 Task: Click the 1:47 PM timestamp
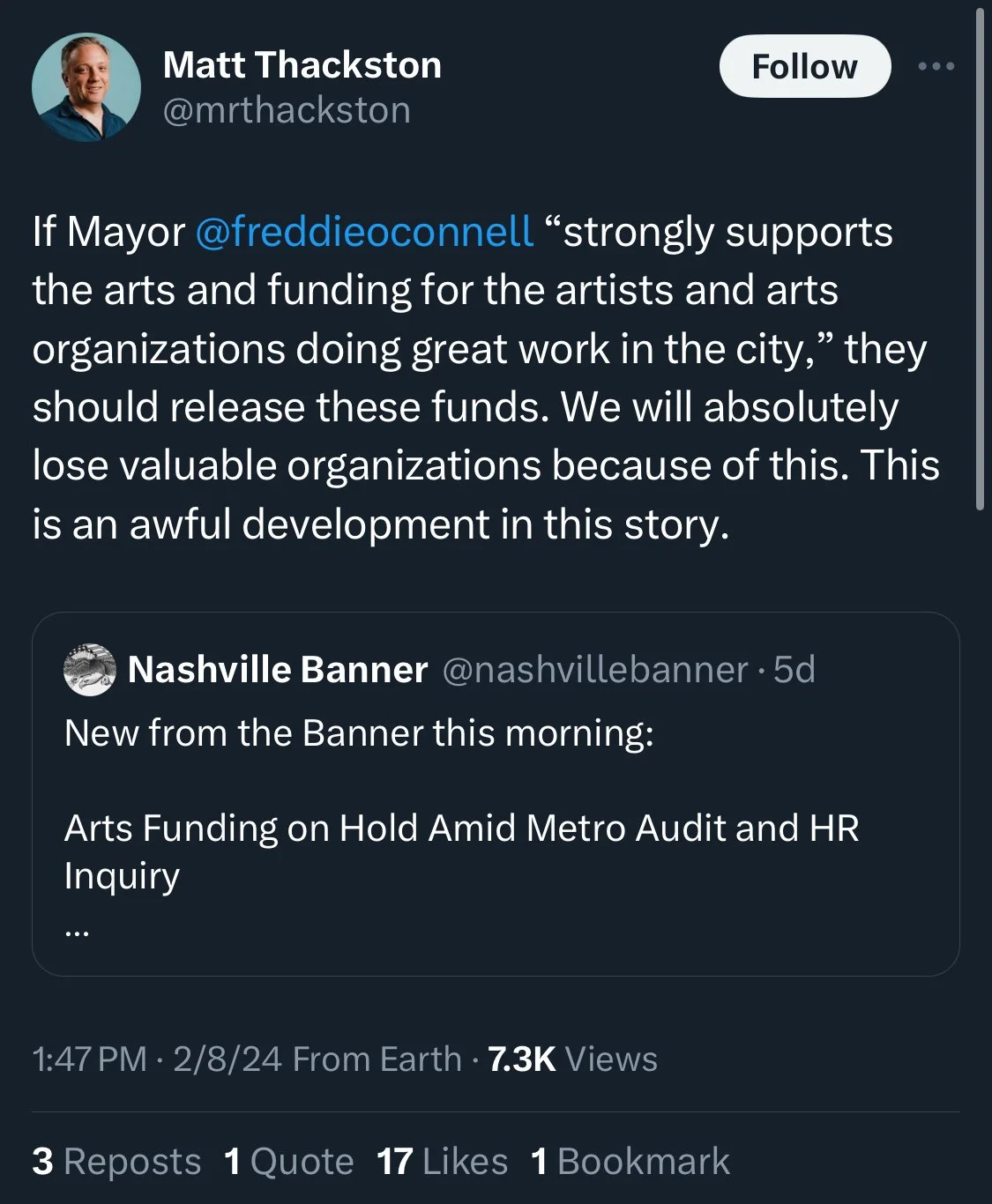[x=89, y=1059]
